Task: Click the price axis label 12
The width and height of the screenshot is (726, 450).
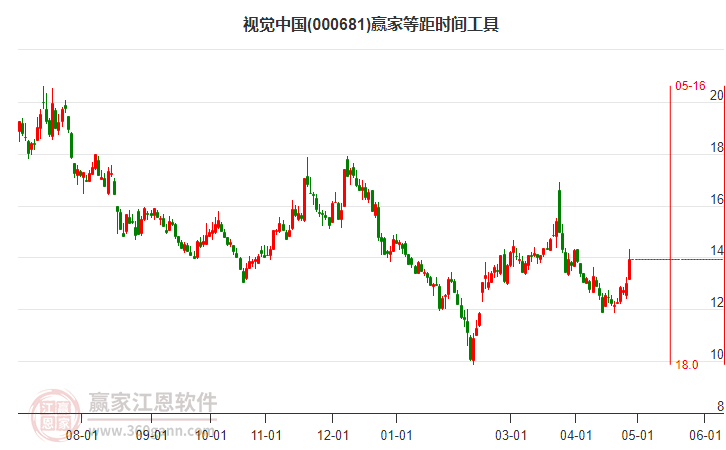Action: pyautogui.click(x=717, y=303)
